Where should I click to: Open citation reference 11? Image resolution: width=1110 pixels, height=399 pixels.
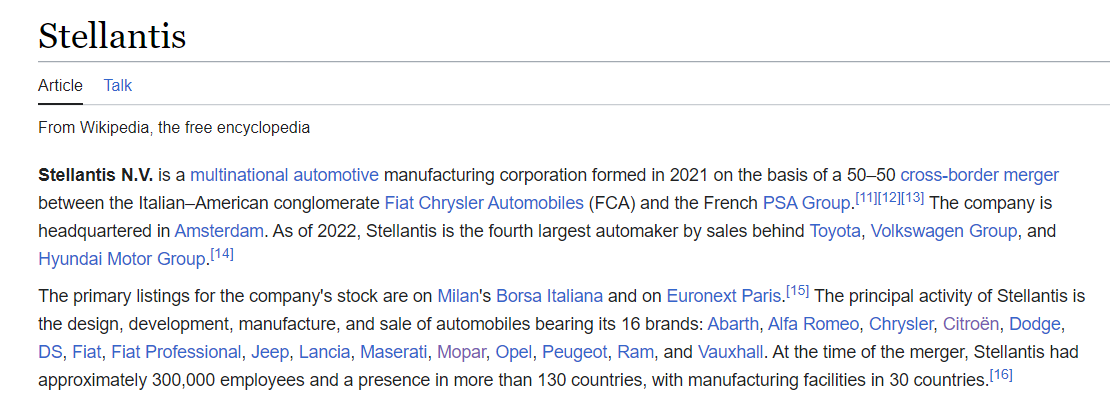click(866, 199)
